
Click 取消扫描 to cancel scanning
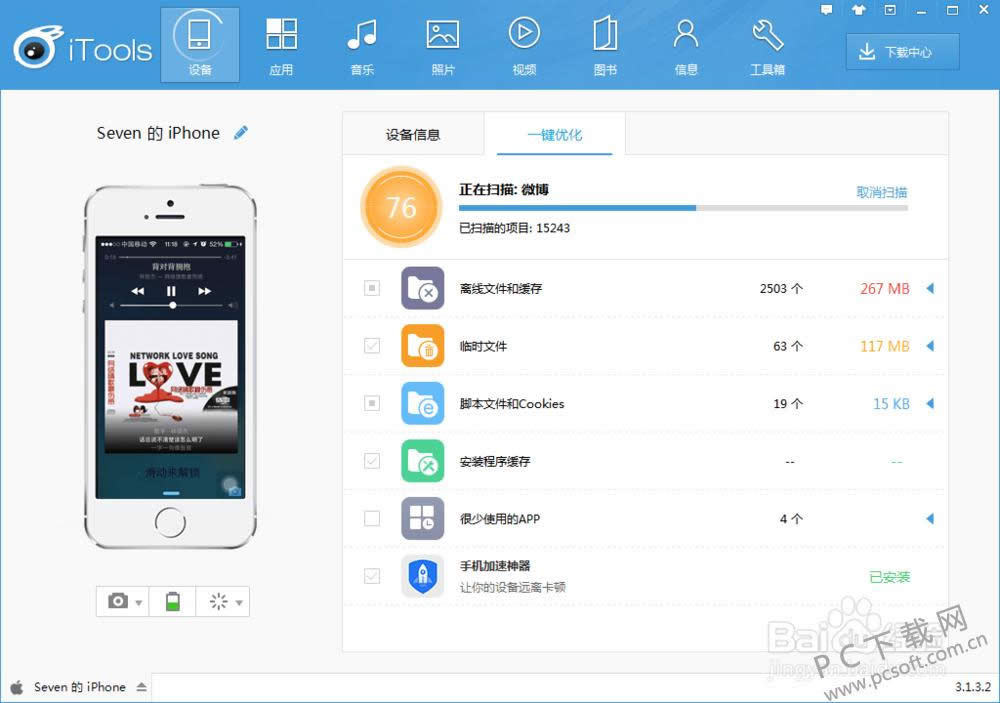tap(881, 192)
